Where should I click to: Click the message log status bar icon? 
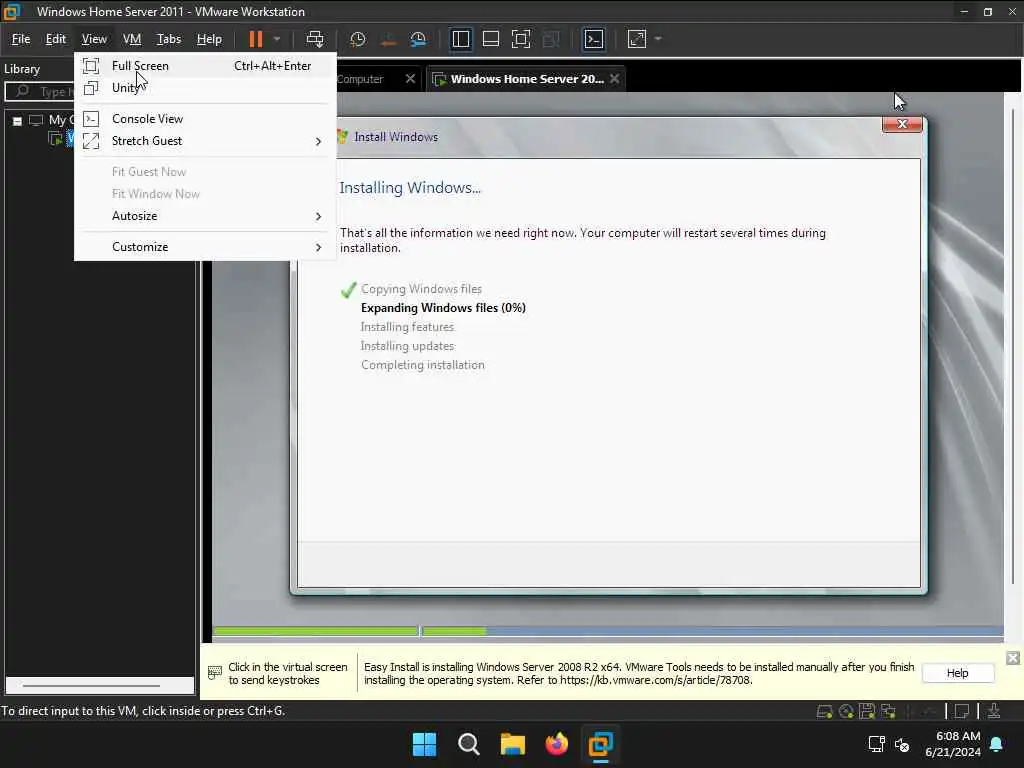point(961,712)
